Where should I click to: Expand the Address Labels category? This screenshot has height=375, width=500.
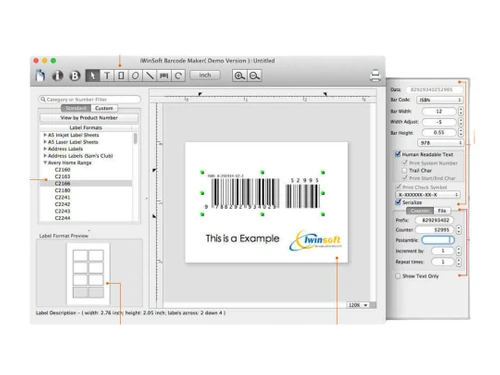(45, 149)
